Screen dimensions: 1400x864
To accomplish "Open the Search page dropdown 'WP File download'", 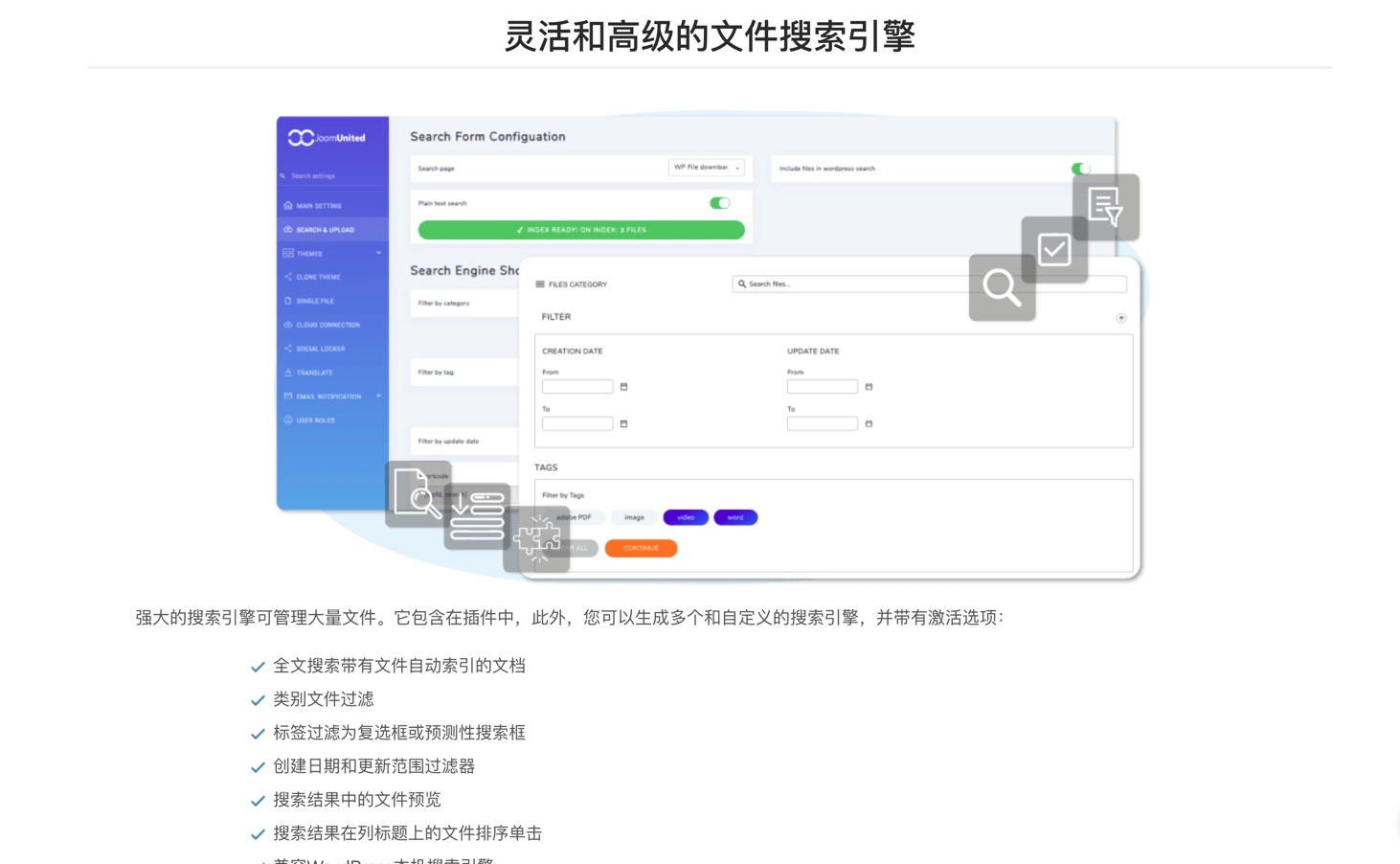I will tap(707, 168).
